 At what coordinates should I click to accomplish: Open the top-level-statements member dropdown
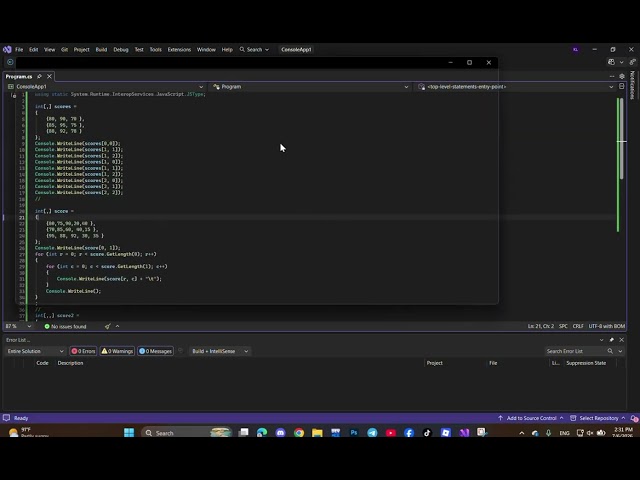tap(516, 87)
